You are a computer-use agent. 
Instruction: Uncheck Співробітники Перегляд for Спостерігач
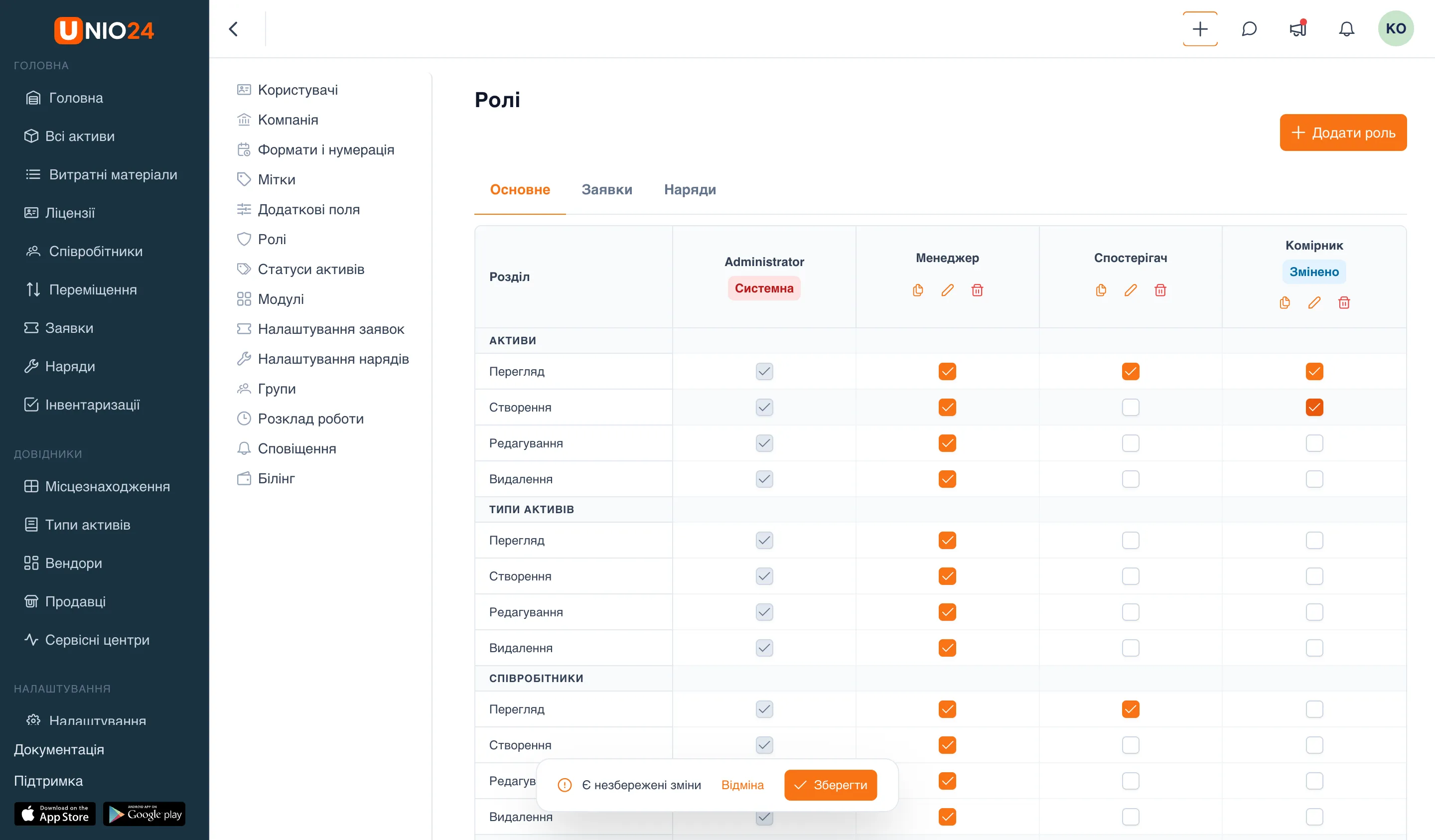coord(1131,709)
